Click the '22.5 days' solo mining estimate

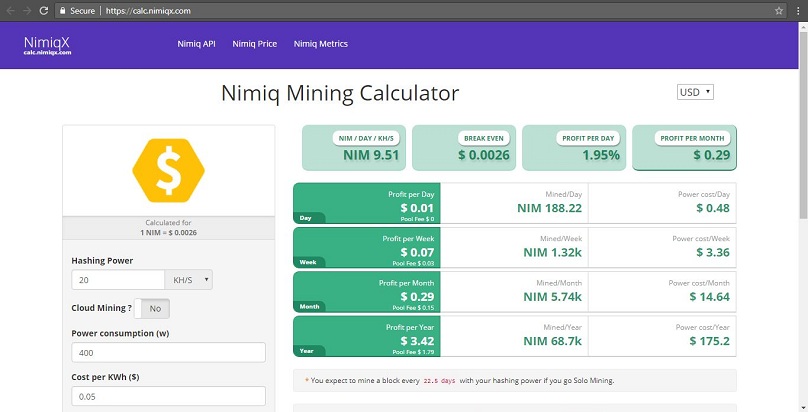[440, 381]
